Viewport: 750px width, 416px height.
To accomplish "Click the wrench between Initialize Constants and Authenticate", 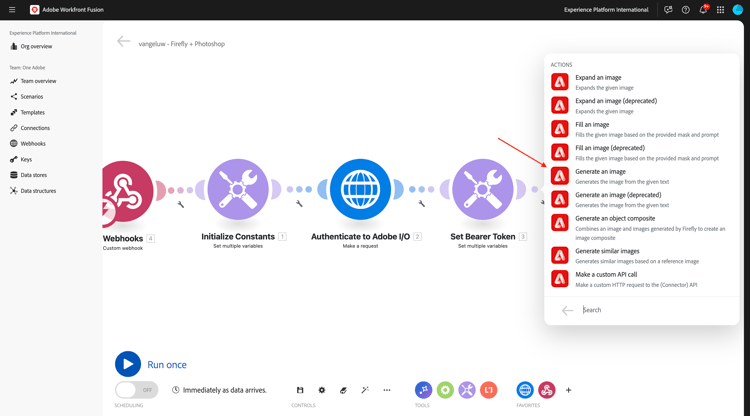I will pos(299,204).
